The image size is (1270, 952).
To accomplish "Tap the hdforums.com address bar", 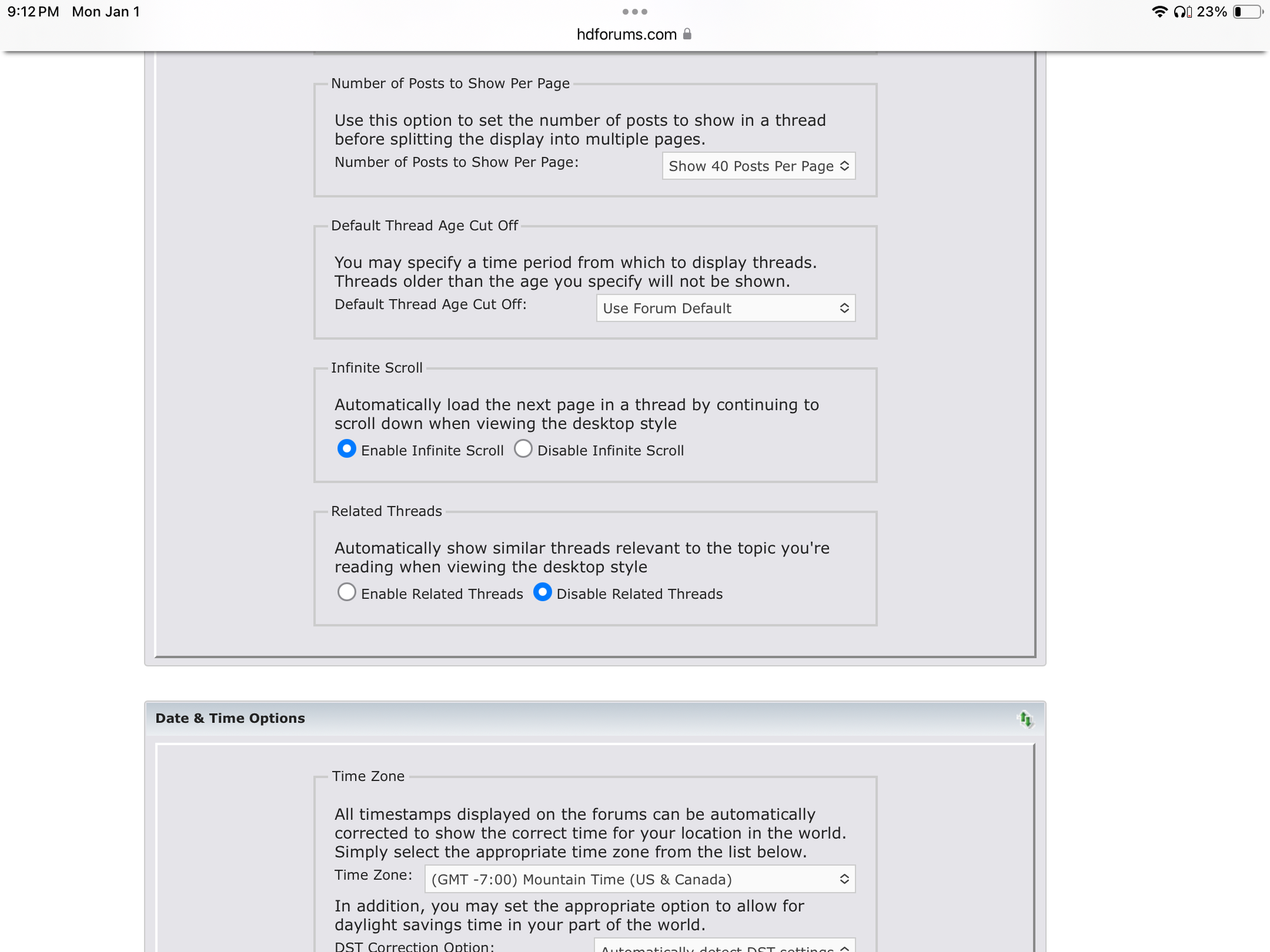I will tap(626, 34).
